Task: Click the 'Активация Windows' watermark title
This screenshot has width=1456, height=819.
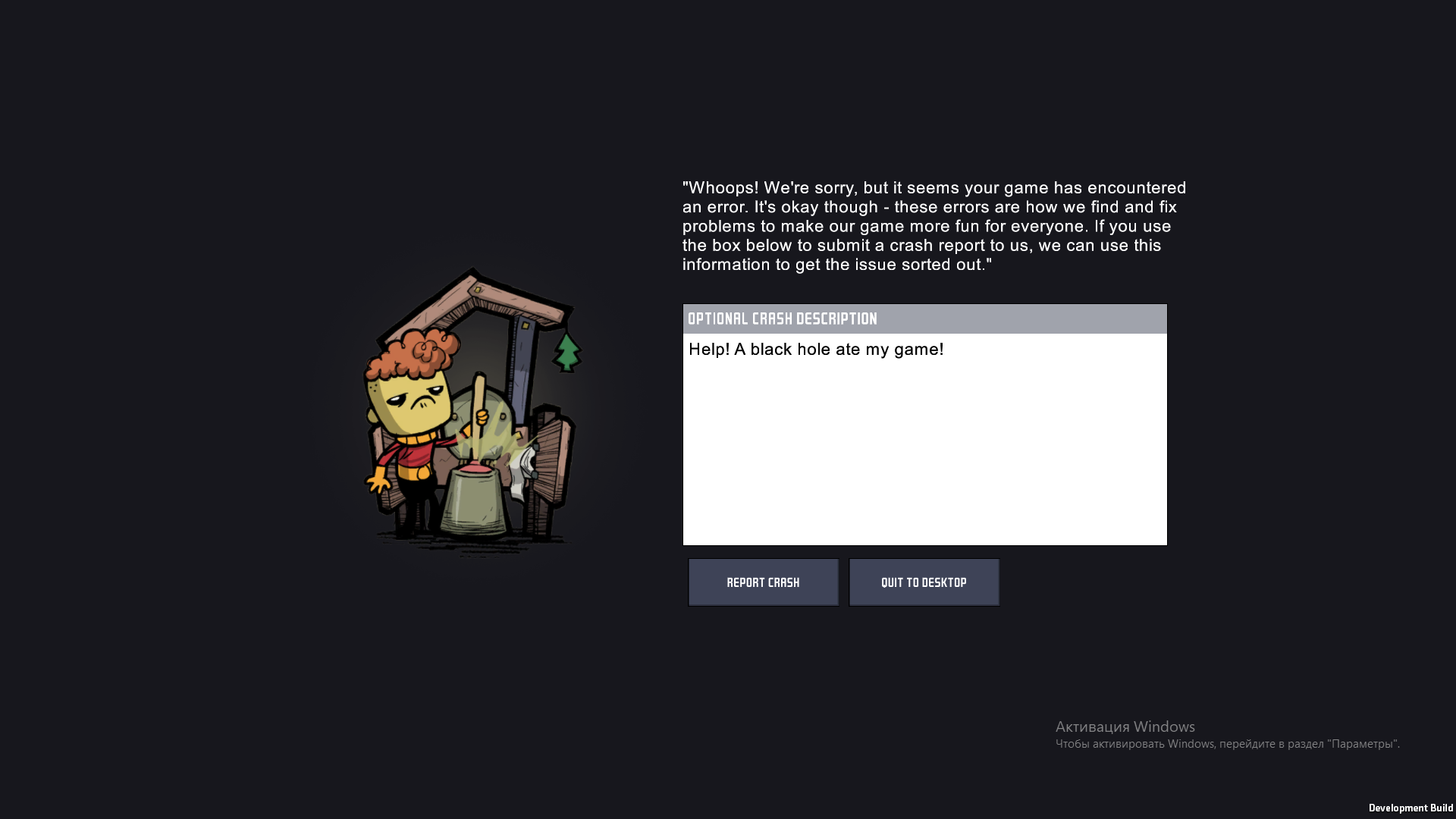Action: click(x=1125, y=726)
